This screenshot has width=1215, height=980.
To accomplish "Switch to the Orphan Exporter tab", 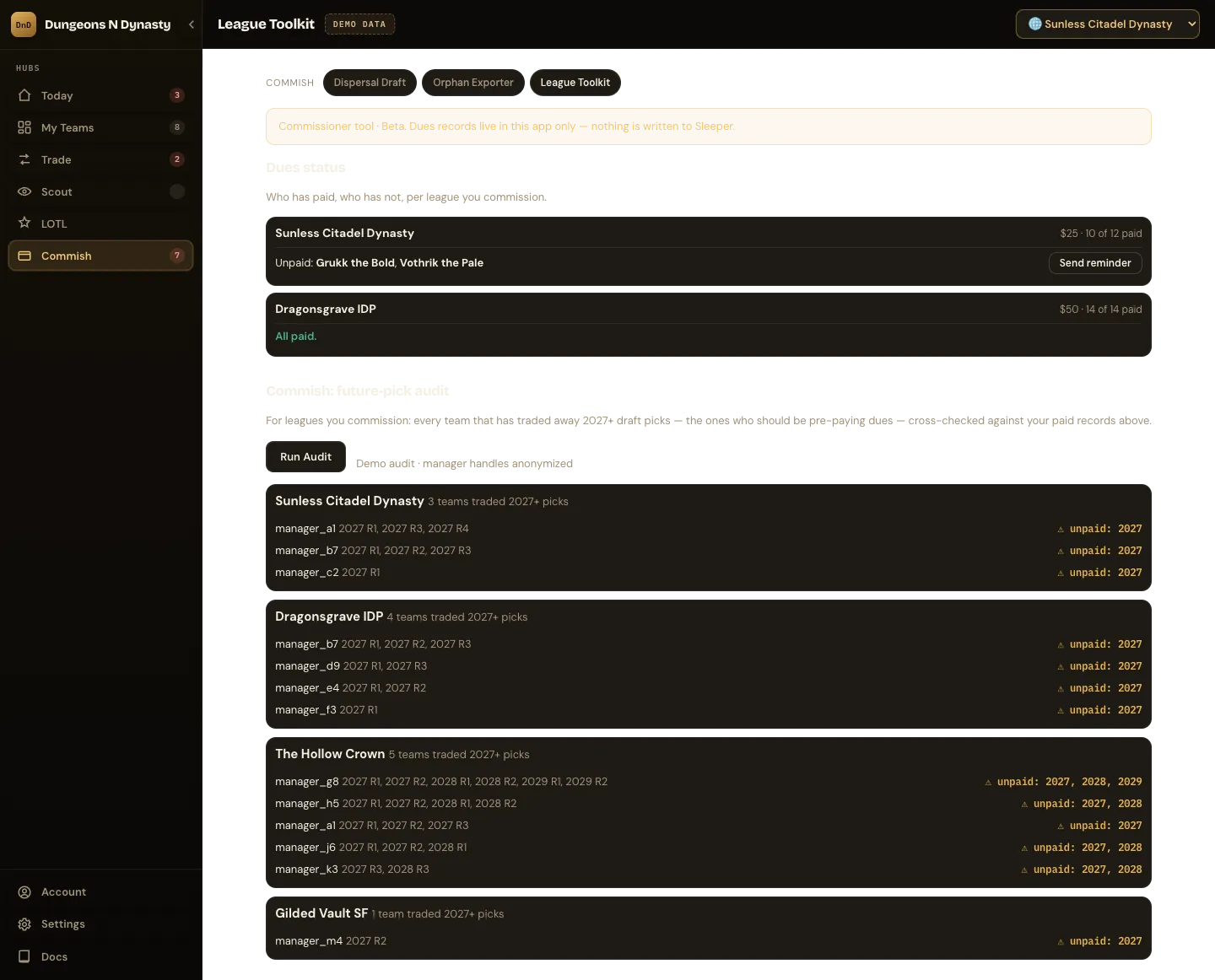I will coord(473,83).
